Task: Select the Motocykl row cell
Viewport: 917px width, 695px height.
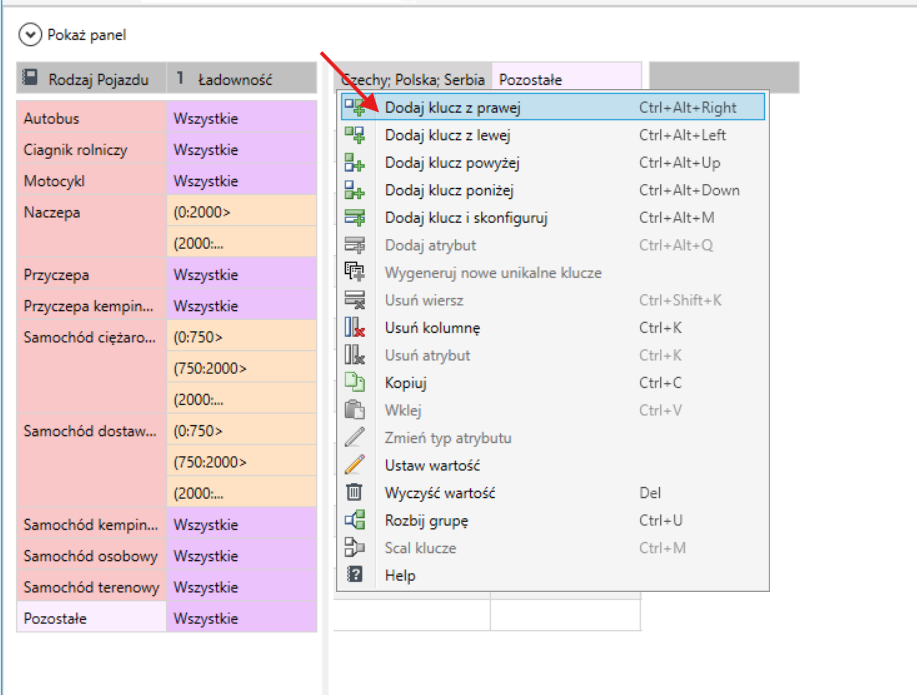Action: point(92,180)
